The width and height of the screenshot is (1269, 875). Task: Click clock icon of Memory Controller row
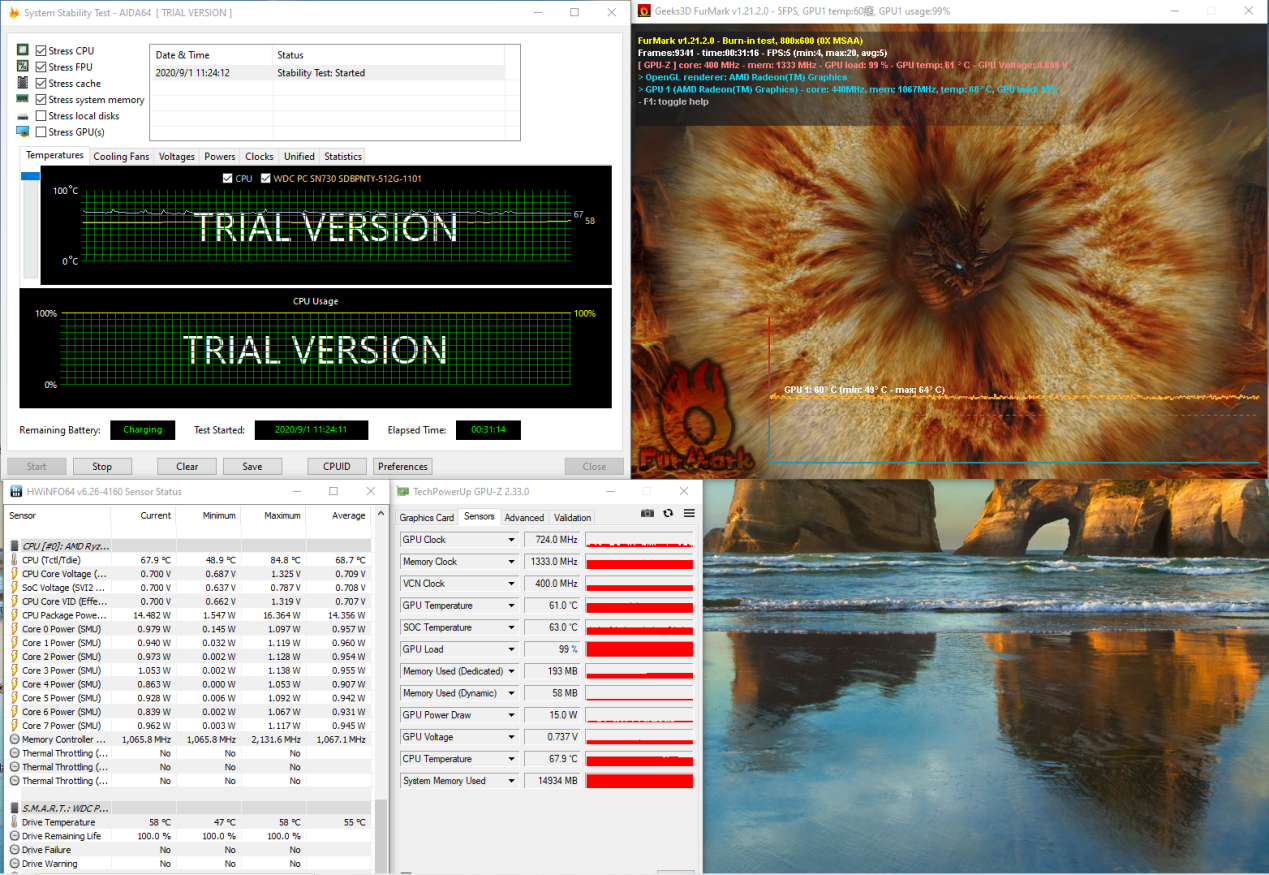point(15,740)
